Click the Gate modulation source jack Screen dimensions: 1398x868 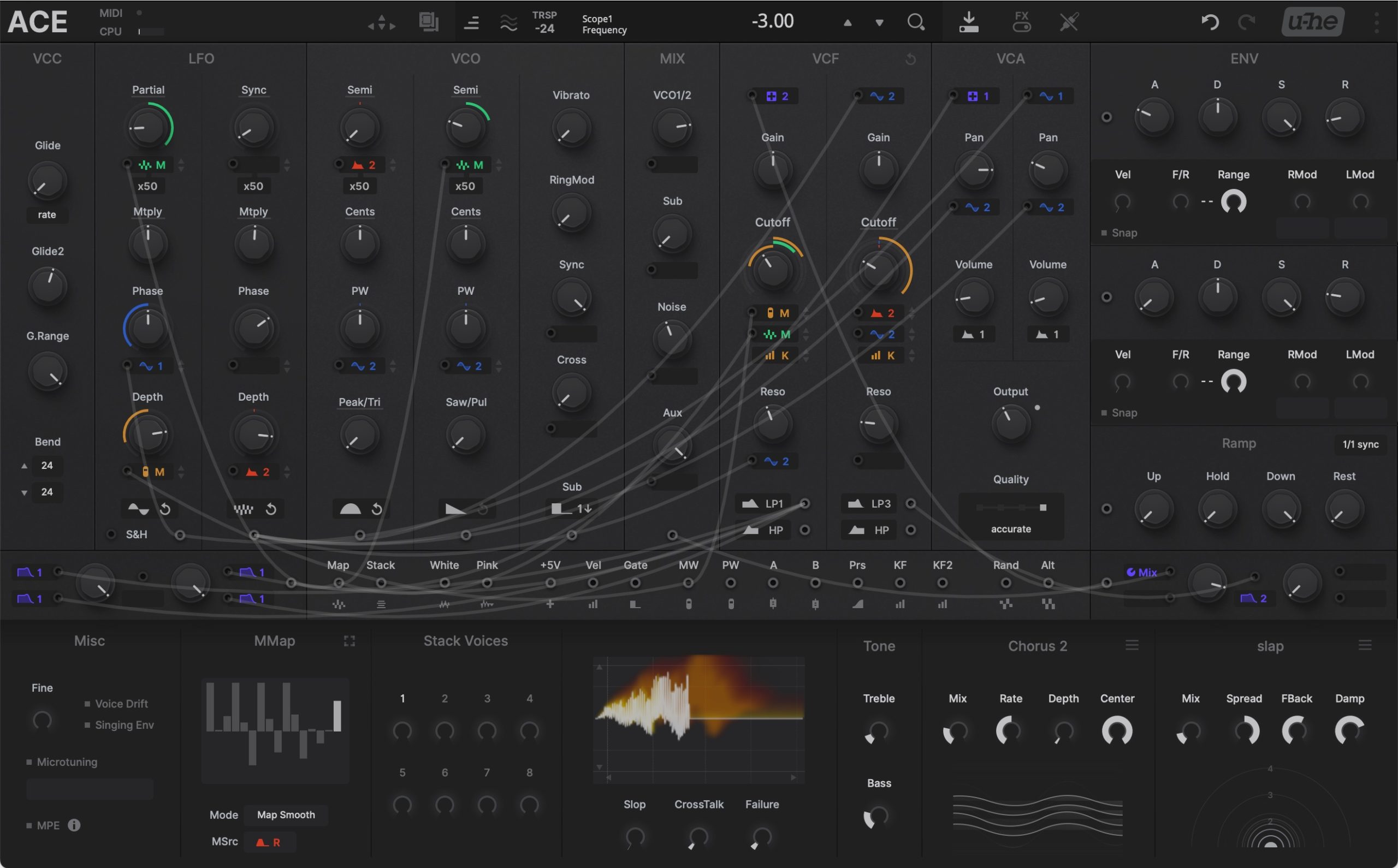pos(635,582)
